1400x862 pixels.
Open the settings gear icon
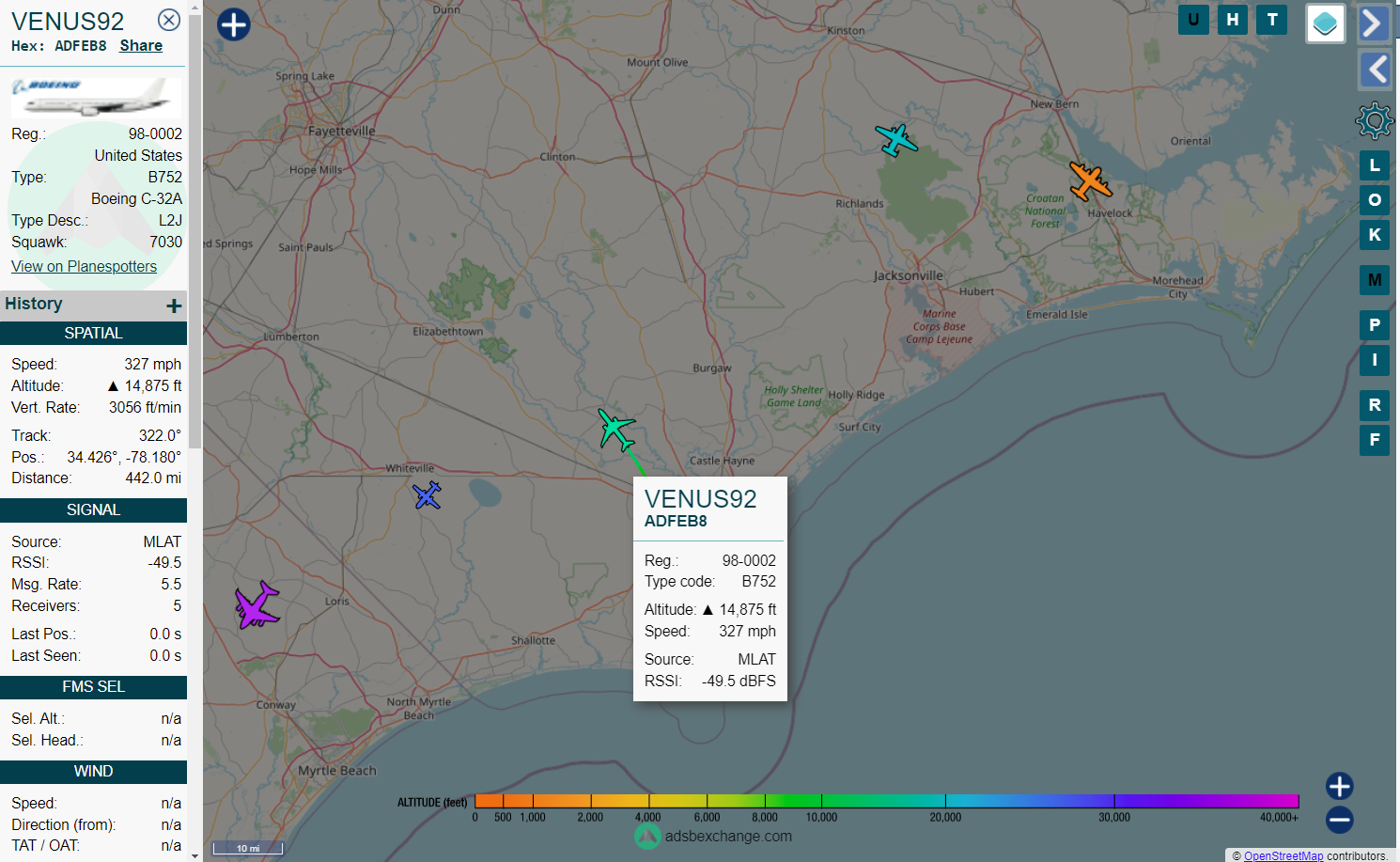[x=1374, y=120]
